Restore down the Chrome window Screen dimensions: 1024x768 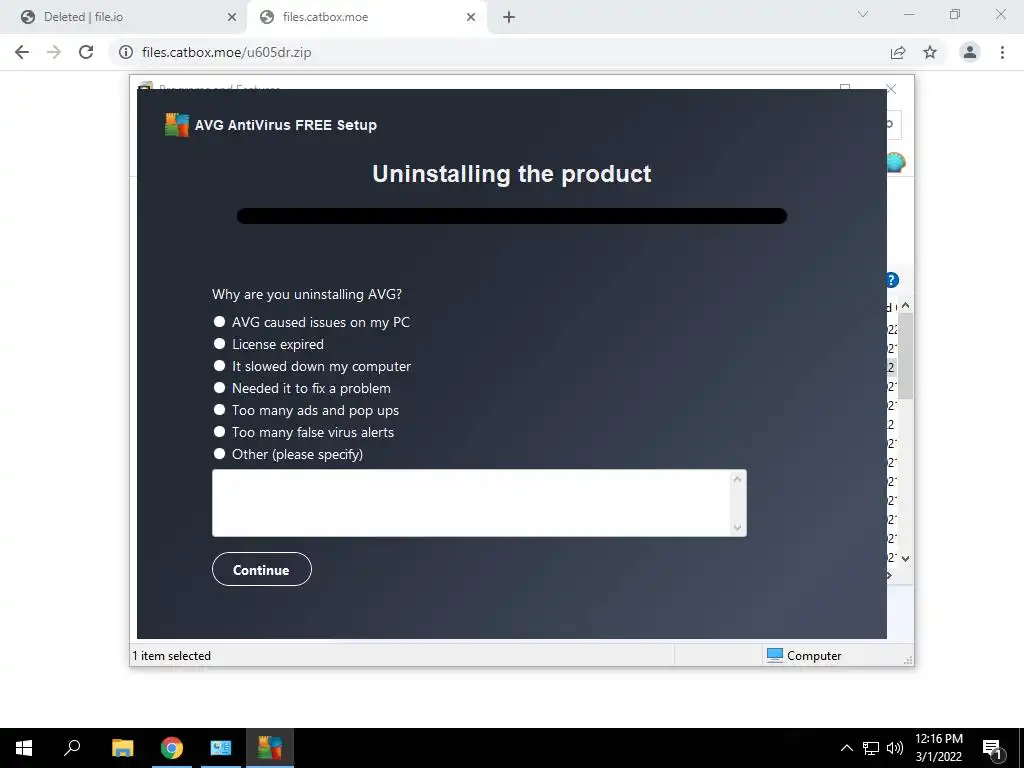(x=955, y=14)
